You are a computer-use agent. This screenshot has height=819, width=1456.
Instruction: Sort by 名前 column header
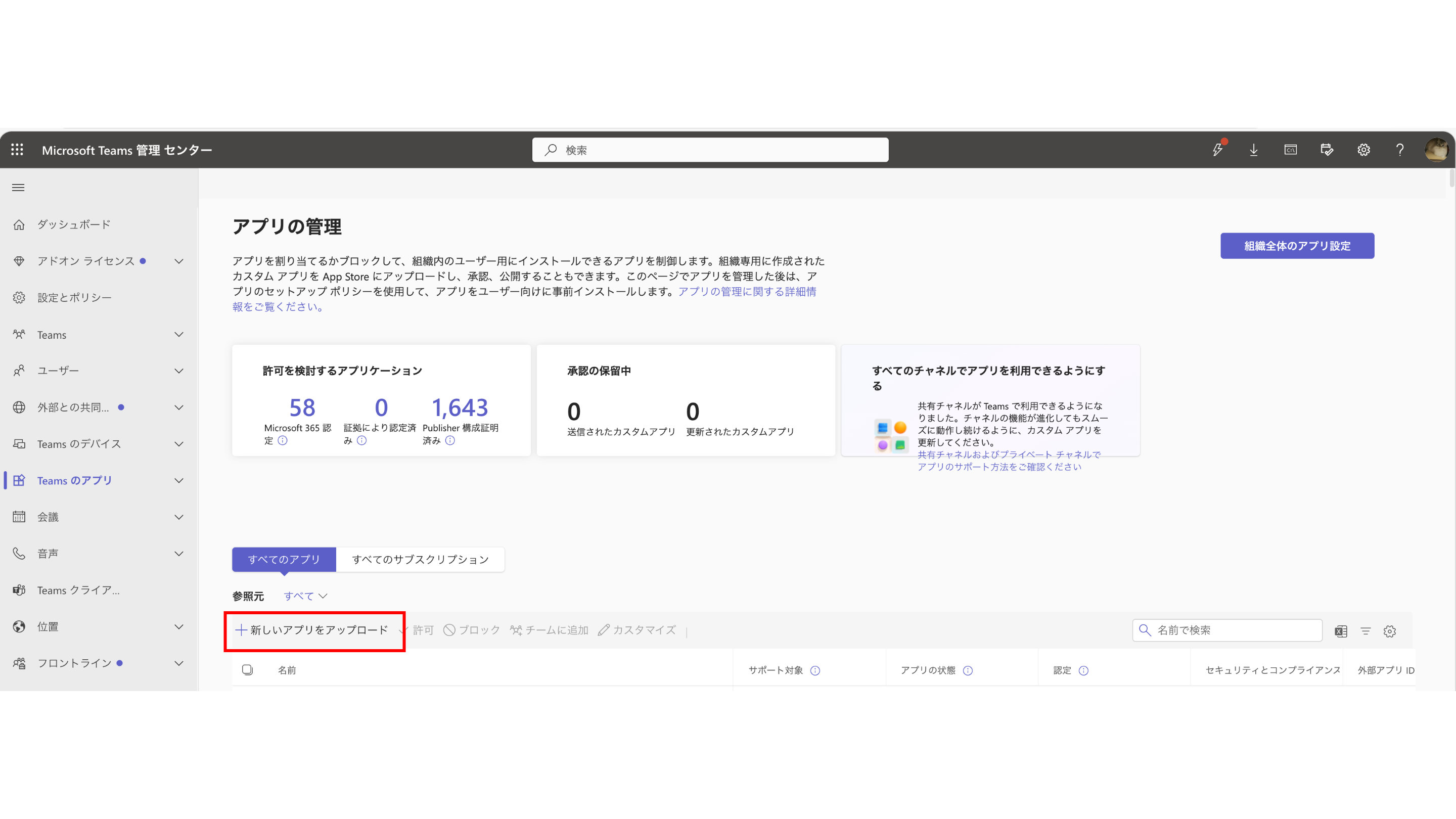coord(287,670)
